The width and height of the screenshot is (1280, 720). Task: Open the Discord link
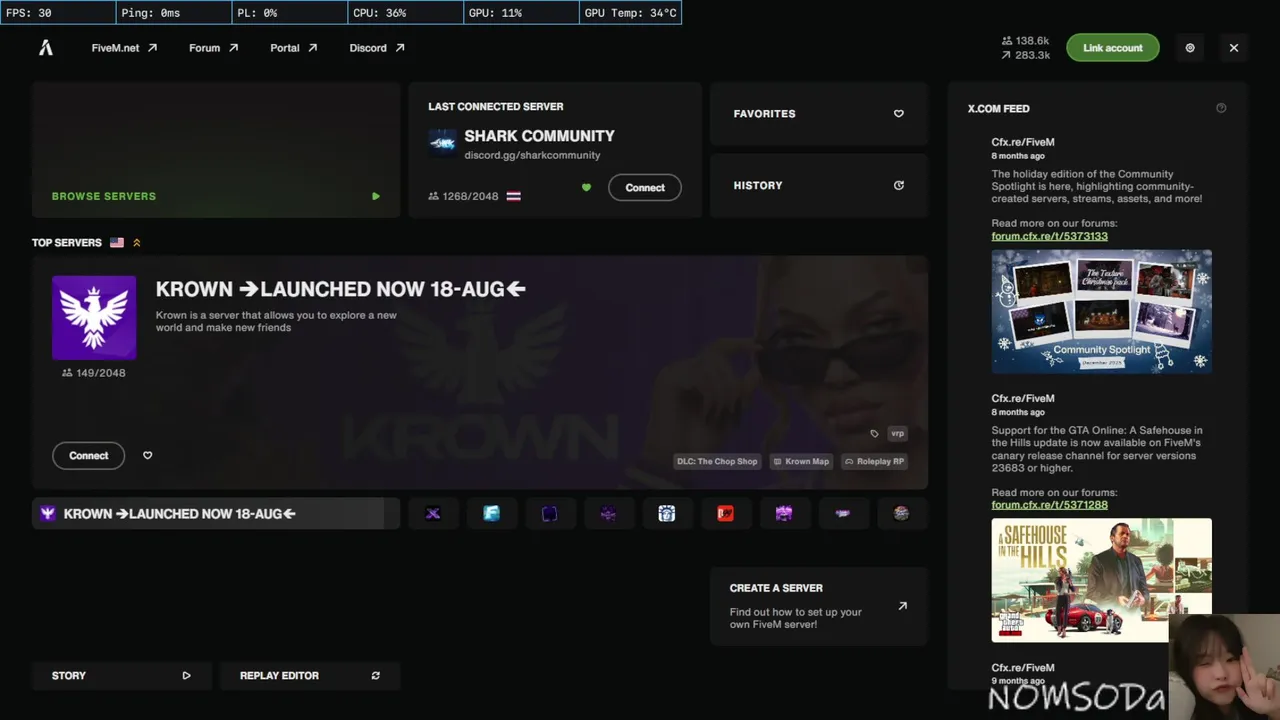coord(377,48)
